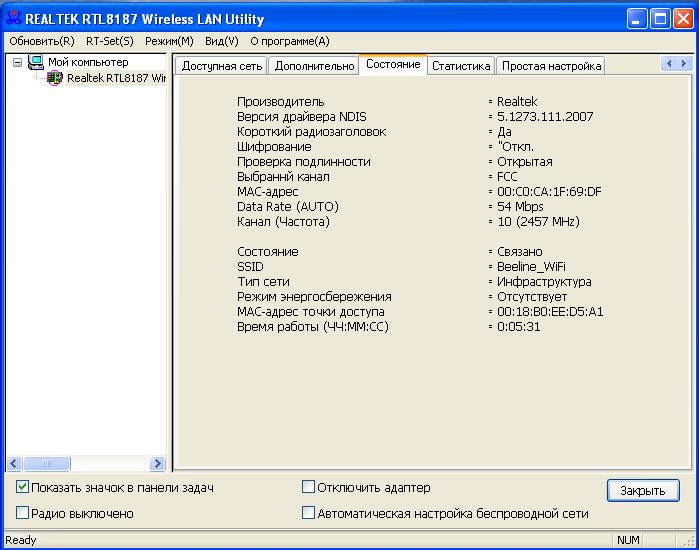This screenshot has height=550, width=699.
Task: Enable Автоматическая настройка беспроводной сети
Action: 308,513
